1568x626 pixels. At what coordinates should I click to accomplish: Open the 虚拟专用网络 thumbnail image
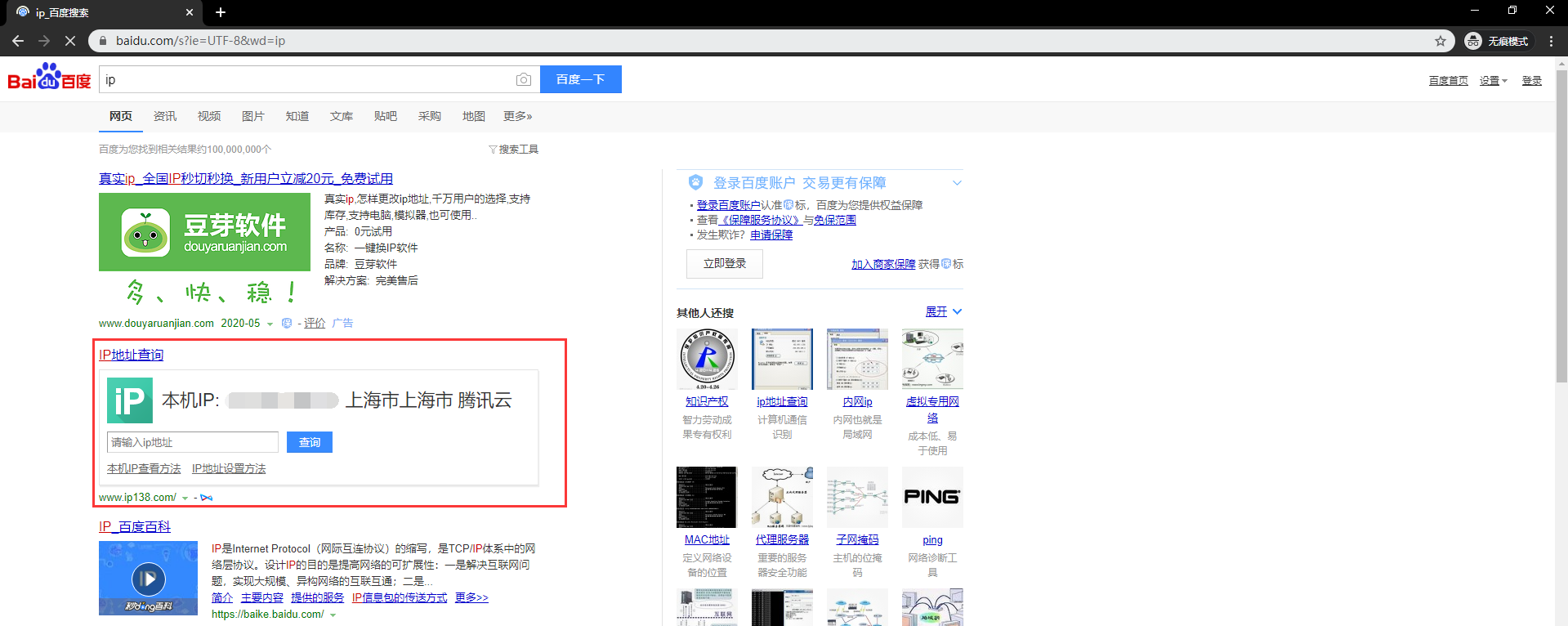[932, 359]
